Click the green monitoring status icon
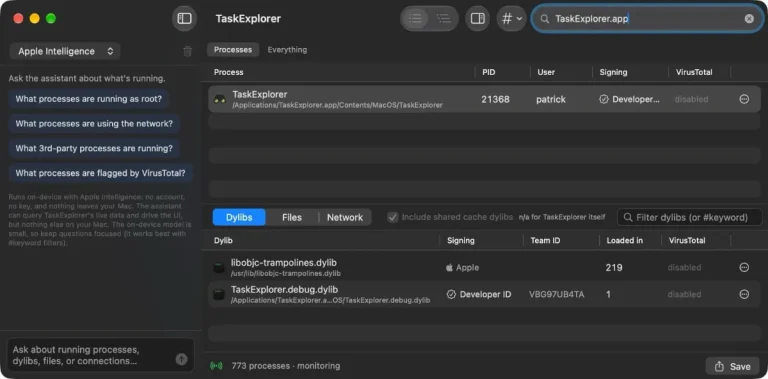Image resolution: width=768 pixels, height=379 pixels. [x=216, y=366]
